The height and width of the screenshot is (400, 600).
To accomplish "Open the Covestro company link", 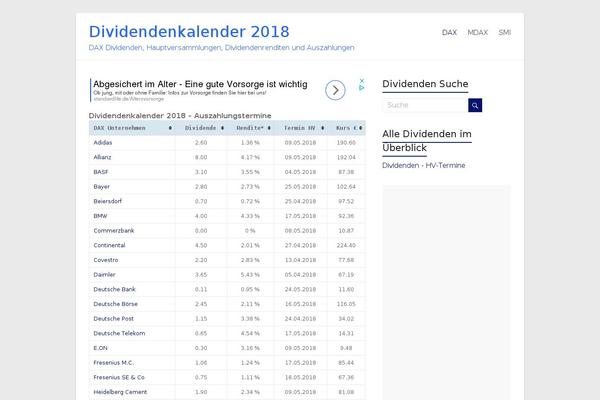I will click(x=106, y=260).
